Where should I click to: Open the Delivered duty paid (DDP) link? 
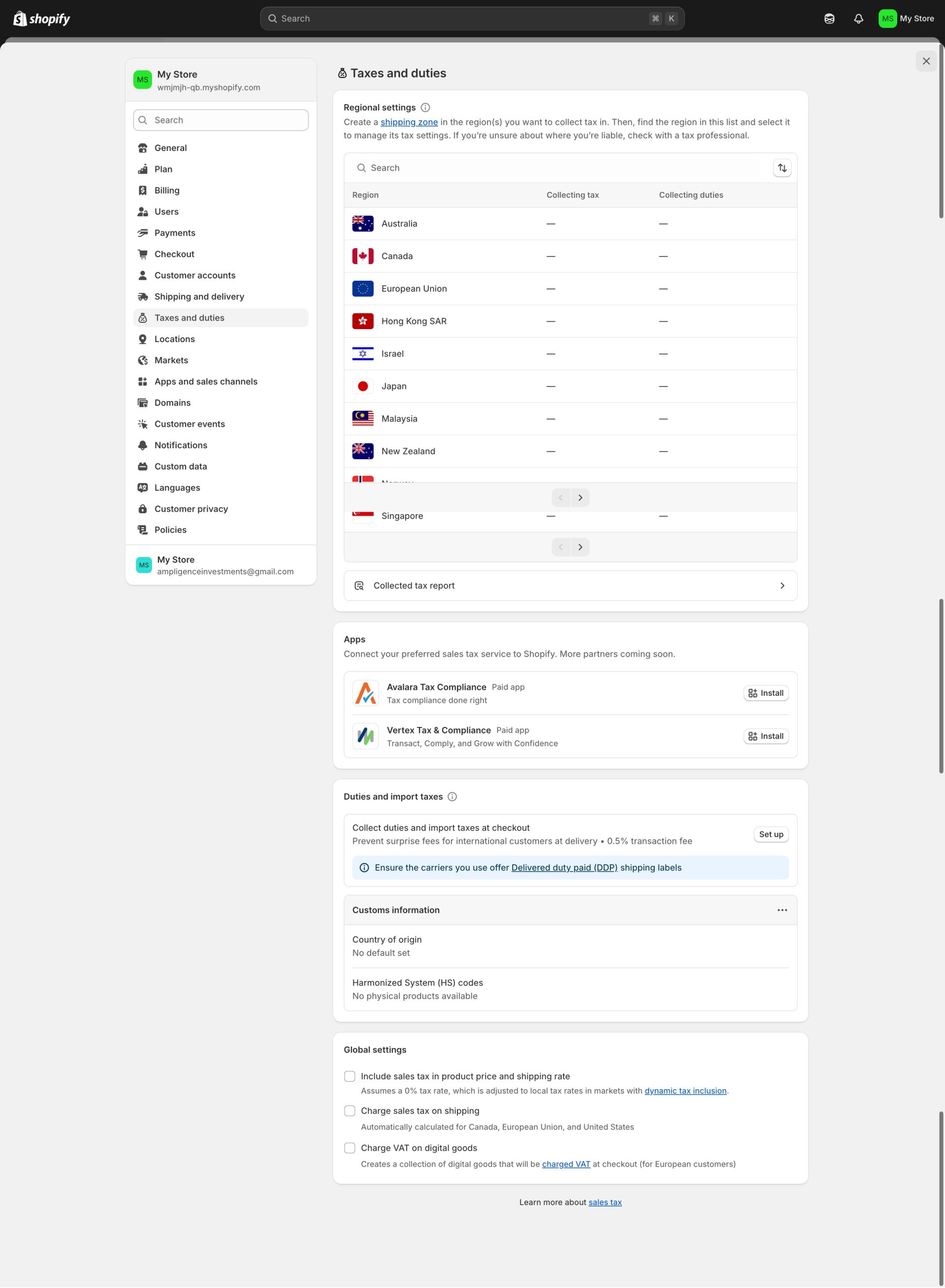(x=564, y=867)
